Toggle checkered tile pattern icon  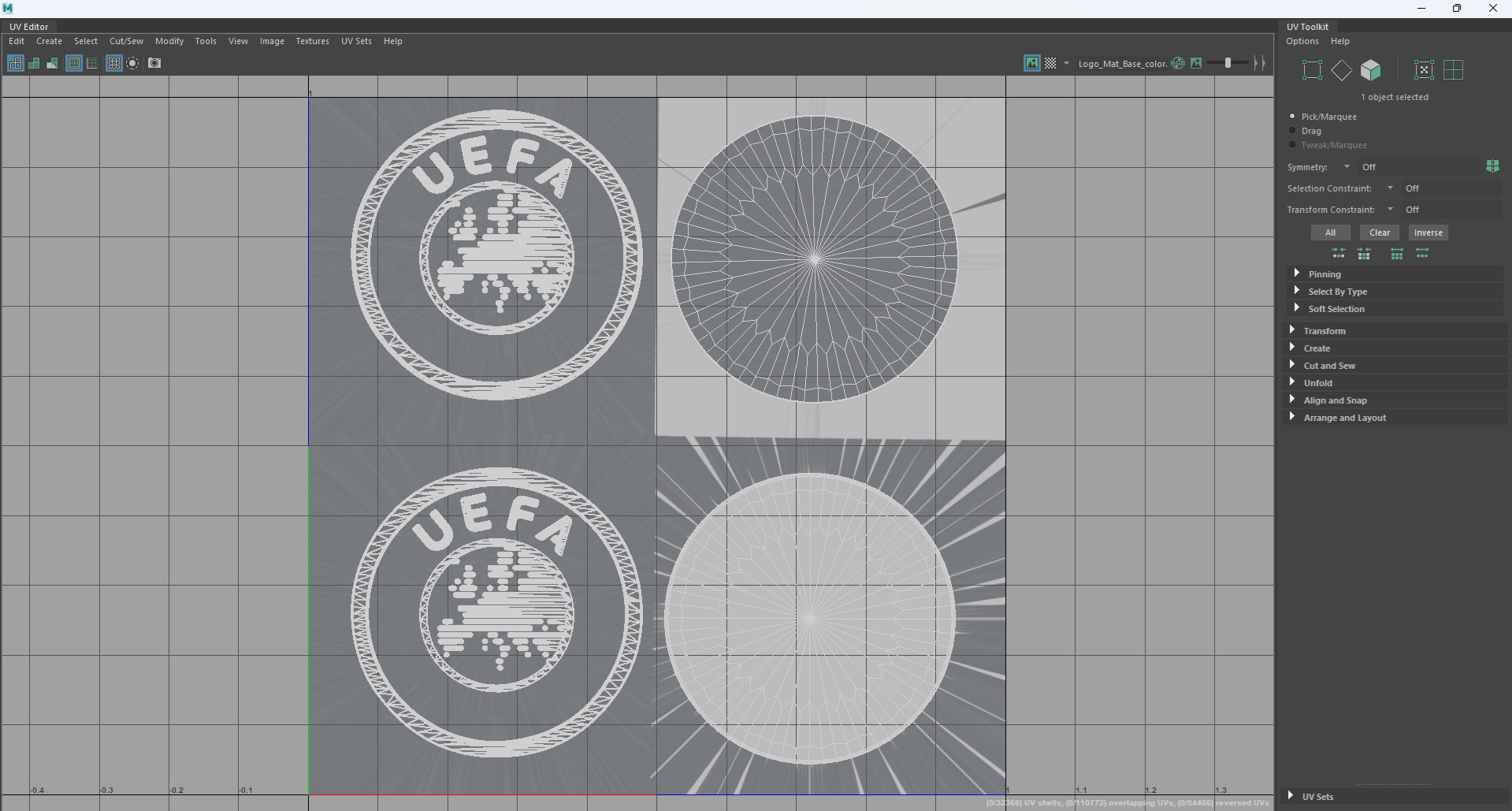pyautogui.click(x=1050, y=63)
